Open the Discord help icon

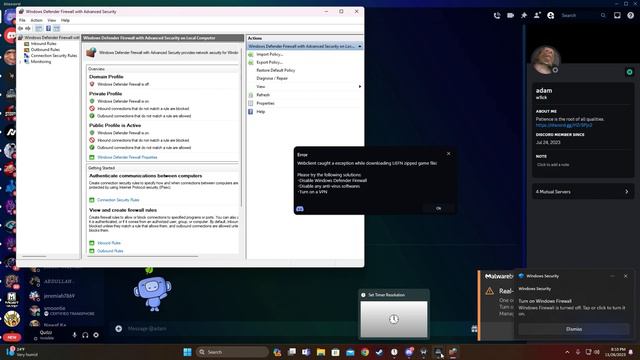point(631,16)
